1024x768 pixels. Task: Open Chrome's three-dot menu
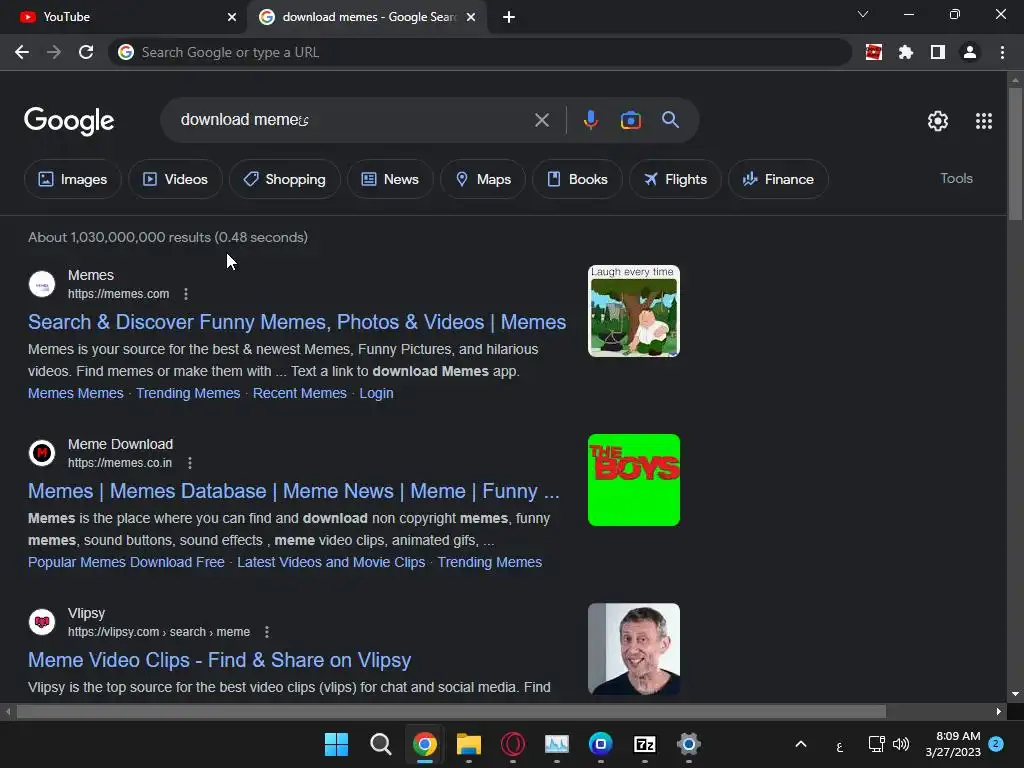[x=1002, y=52]
